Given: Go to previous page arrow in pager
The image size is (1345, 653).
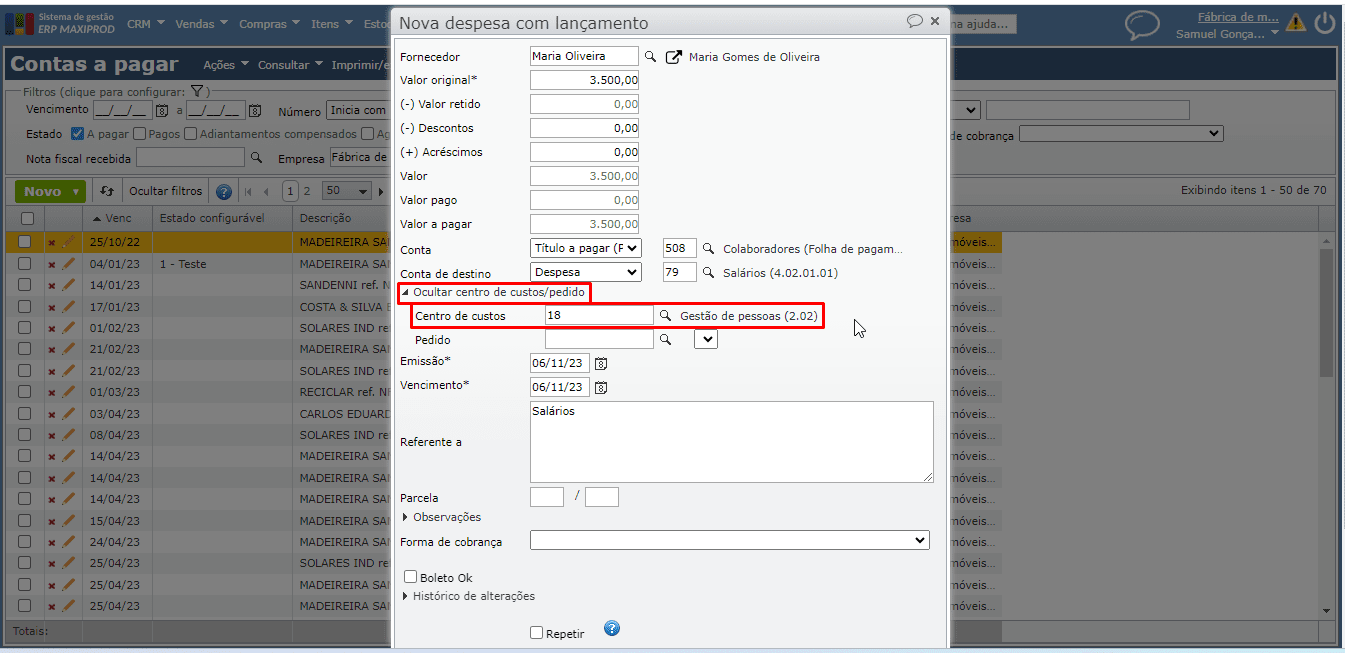Looking at the screenshot, I should tap(268, 192).
